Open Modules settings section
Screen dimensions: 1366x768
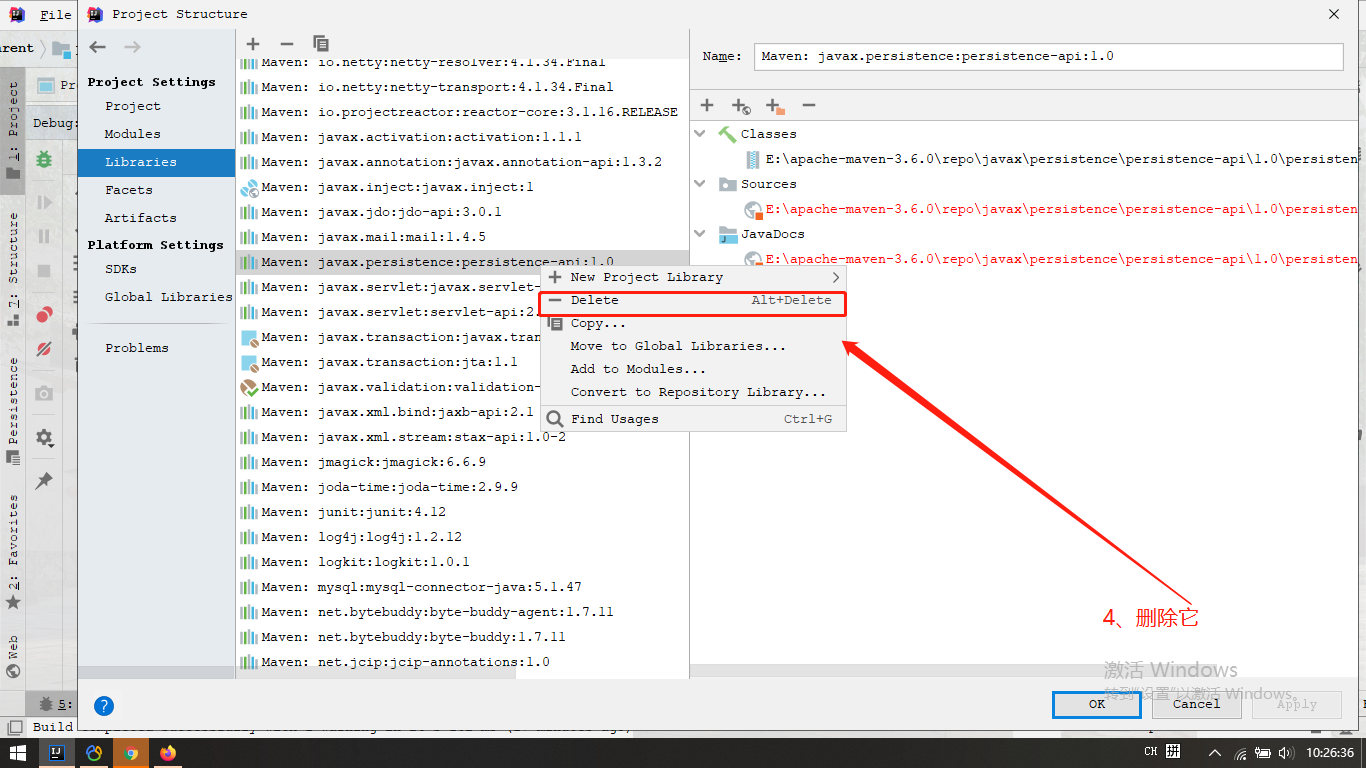coord(132,134)
